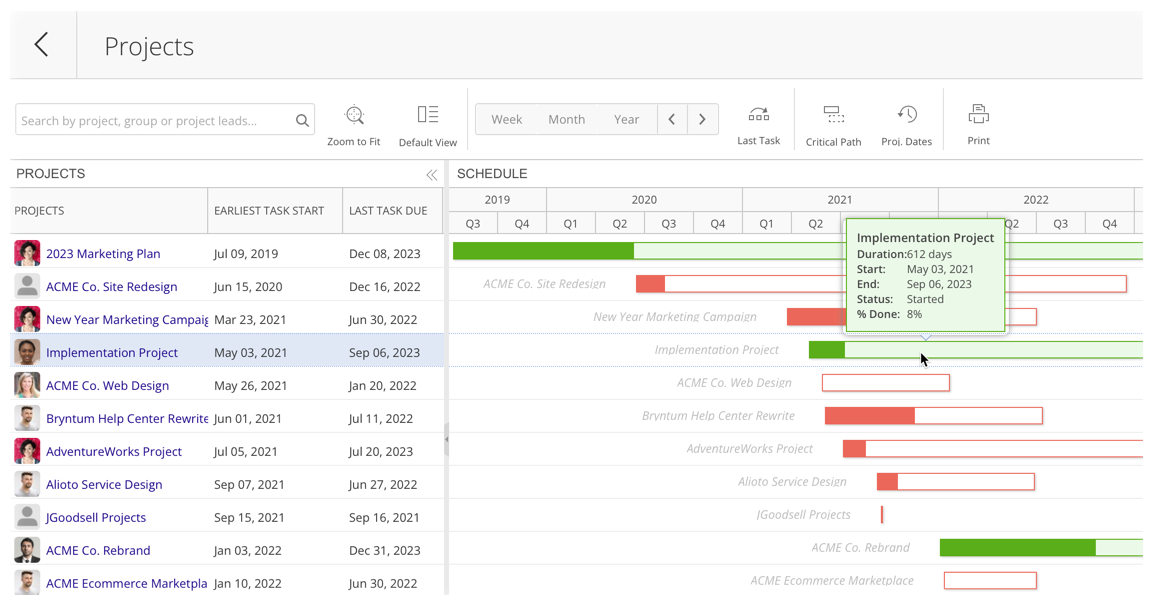Click the 2020 year header in schedule

644,199
